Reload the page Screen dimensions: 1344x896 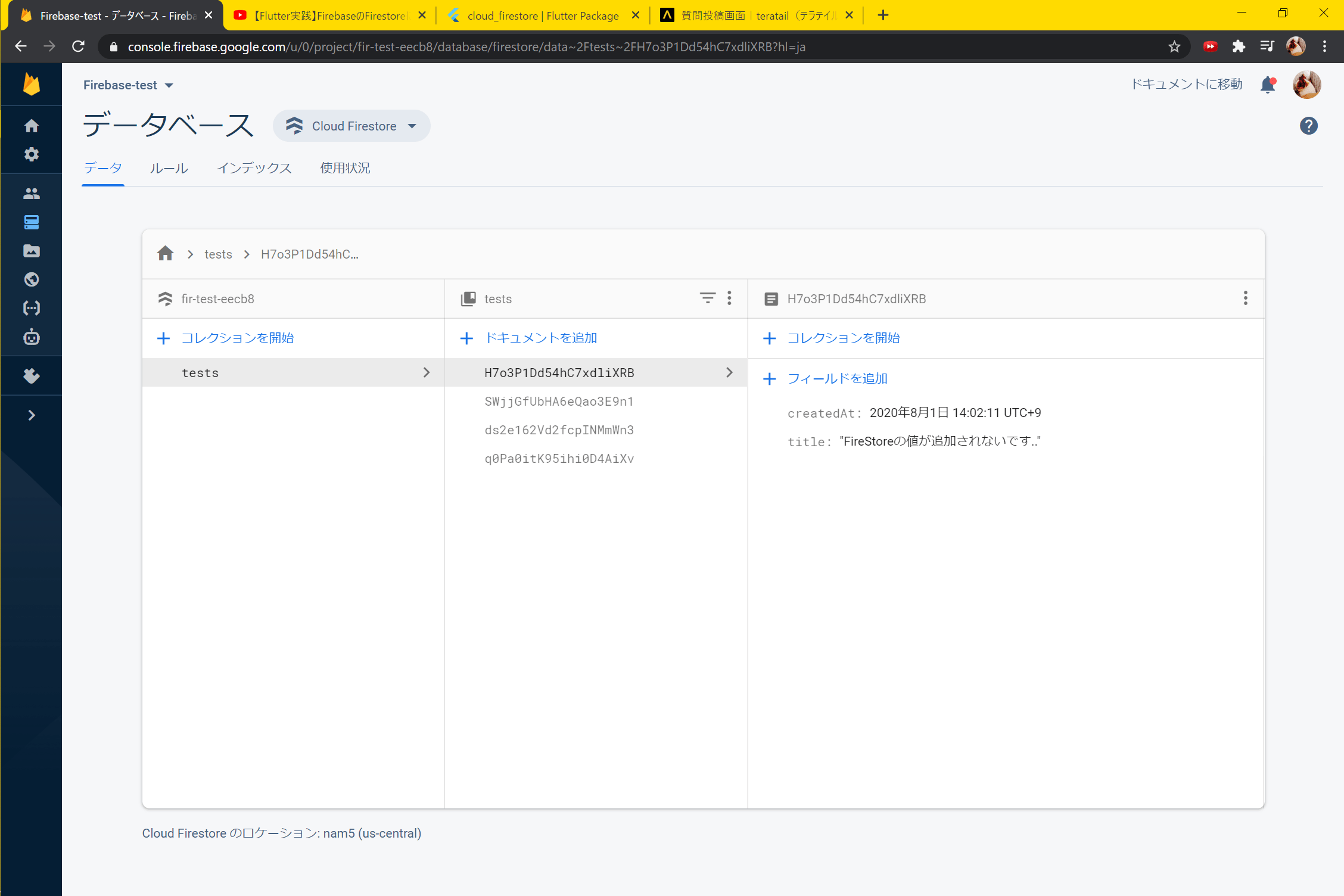coord(78,46)
